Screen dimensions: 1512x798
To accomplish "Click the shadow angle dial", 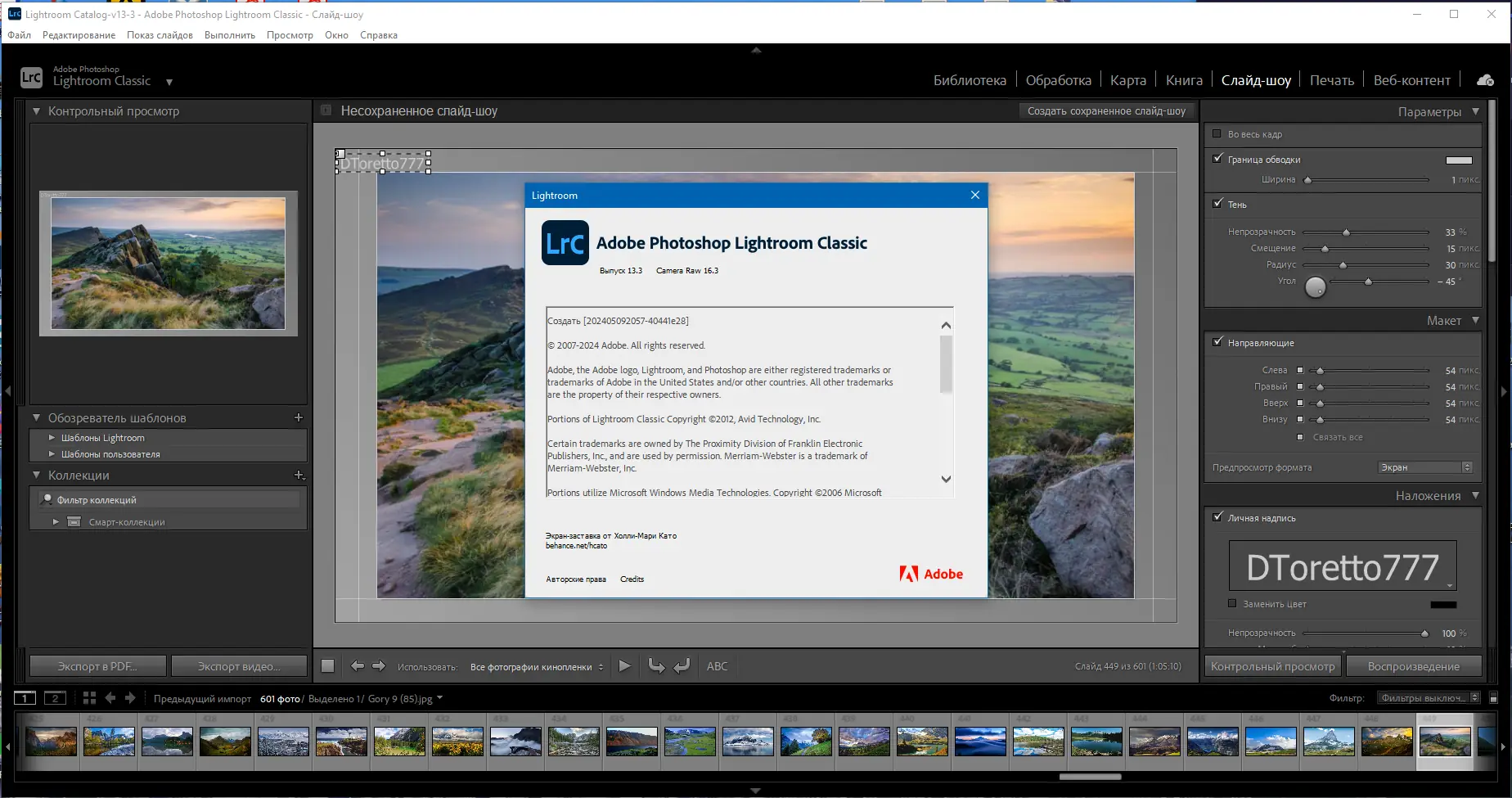I will point(1316,287).
